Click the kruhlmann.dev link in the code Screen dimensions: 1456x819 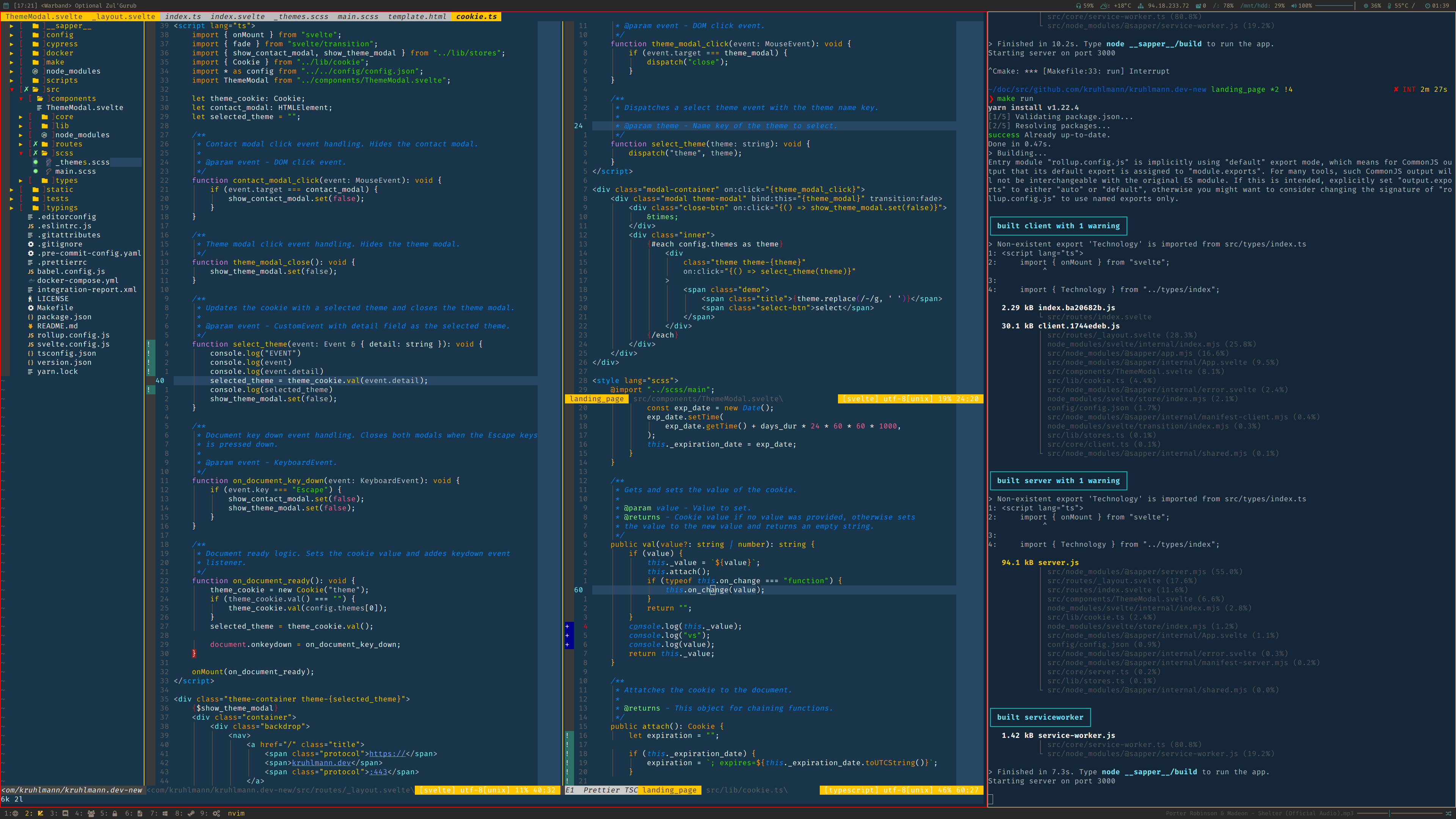point(321,763)
